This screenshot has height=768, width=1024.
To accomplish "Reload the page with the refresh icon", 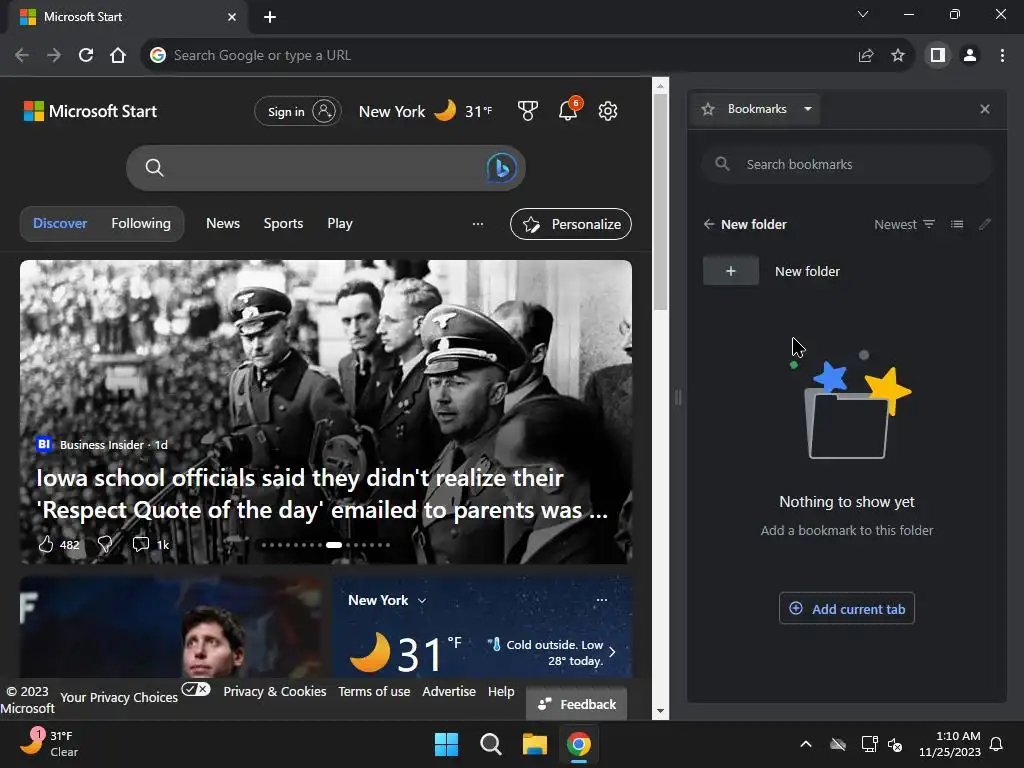I will 86,56.
